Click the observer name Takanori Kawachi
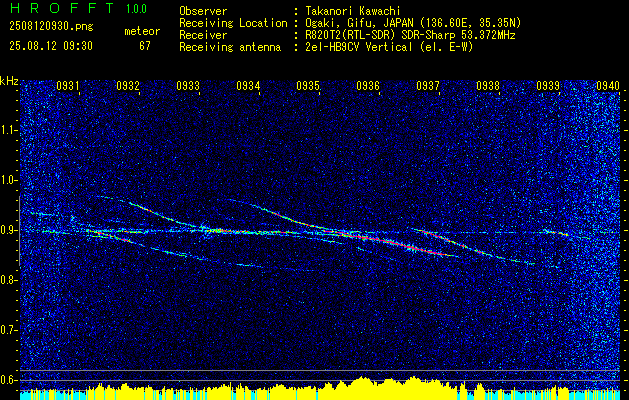The image size is (629, 400). (x=353, y=12)
